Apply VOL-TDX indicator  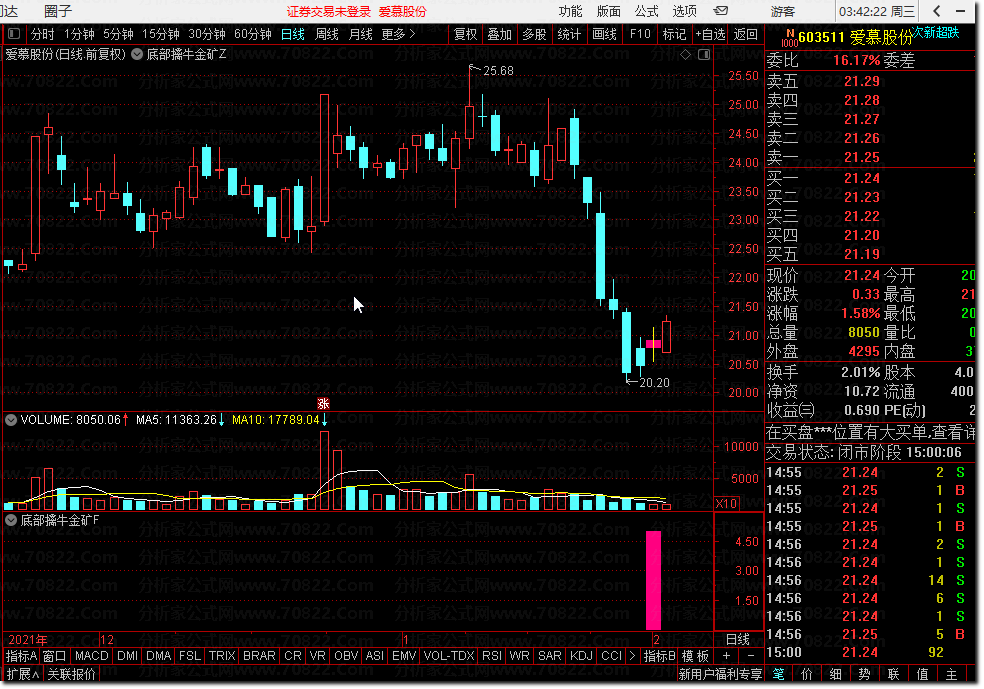click(x=449, y=656)
